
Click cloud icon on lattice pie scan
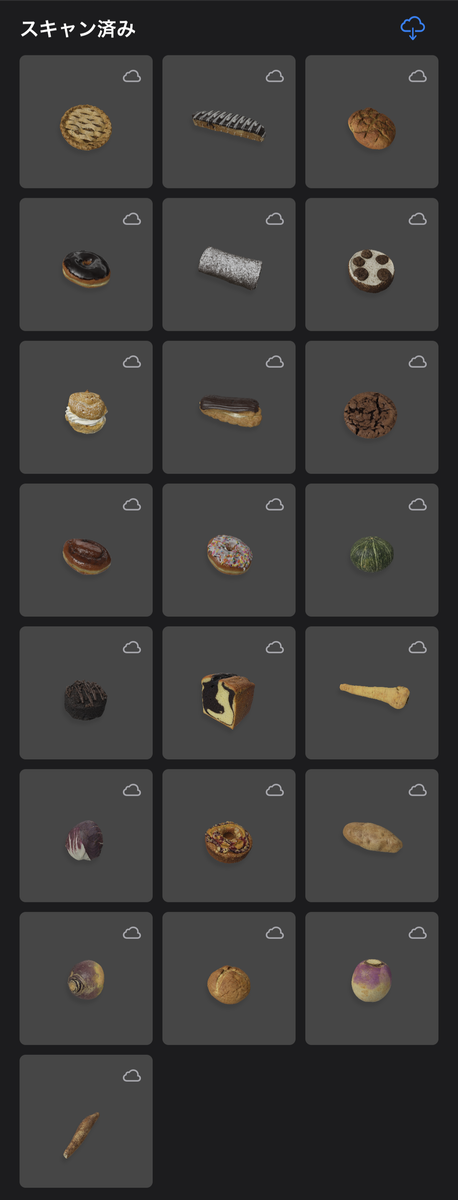[x=132, y=76]
